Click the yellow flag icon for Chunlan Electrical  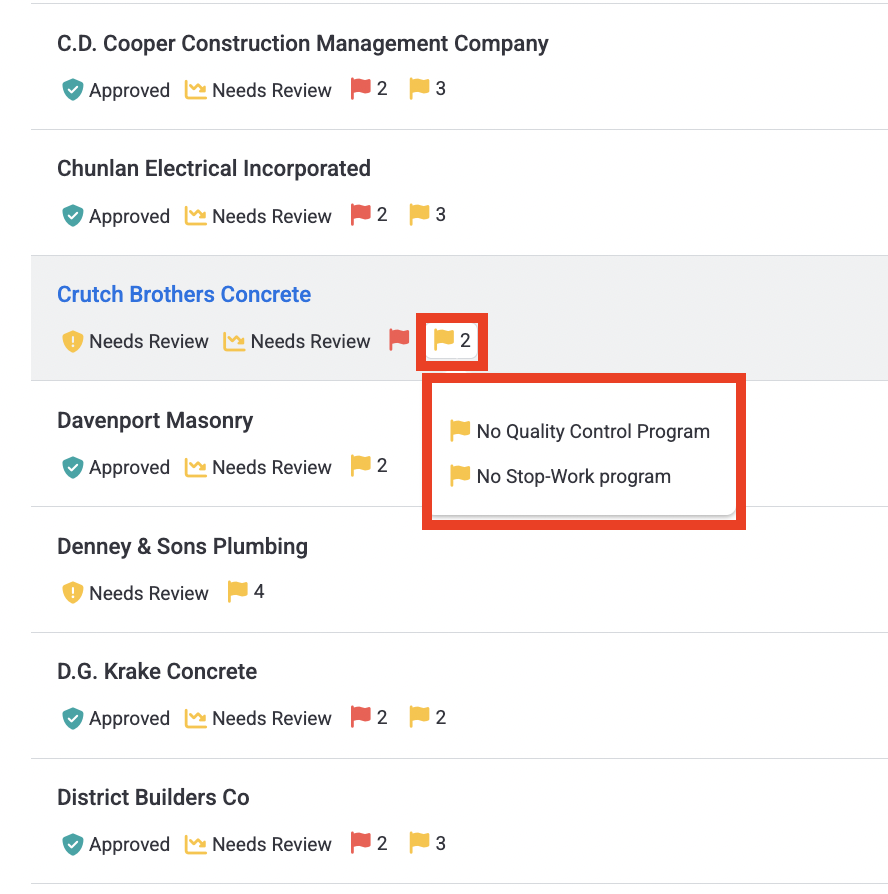[x=419, y=215]
